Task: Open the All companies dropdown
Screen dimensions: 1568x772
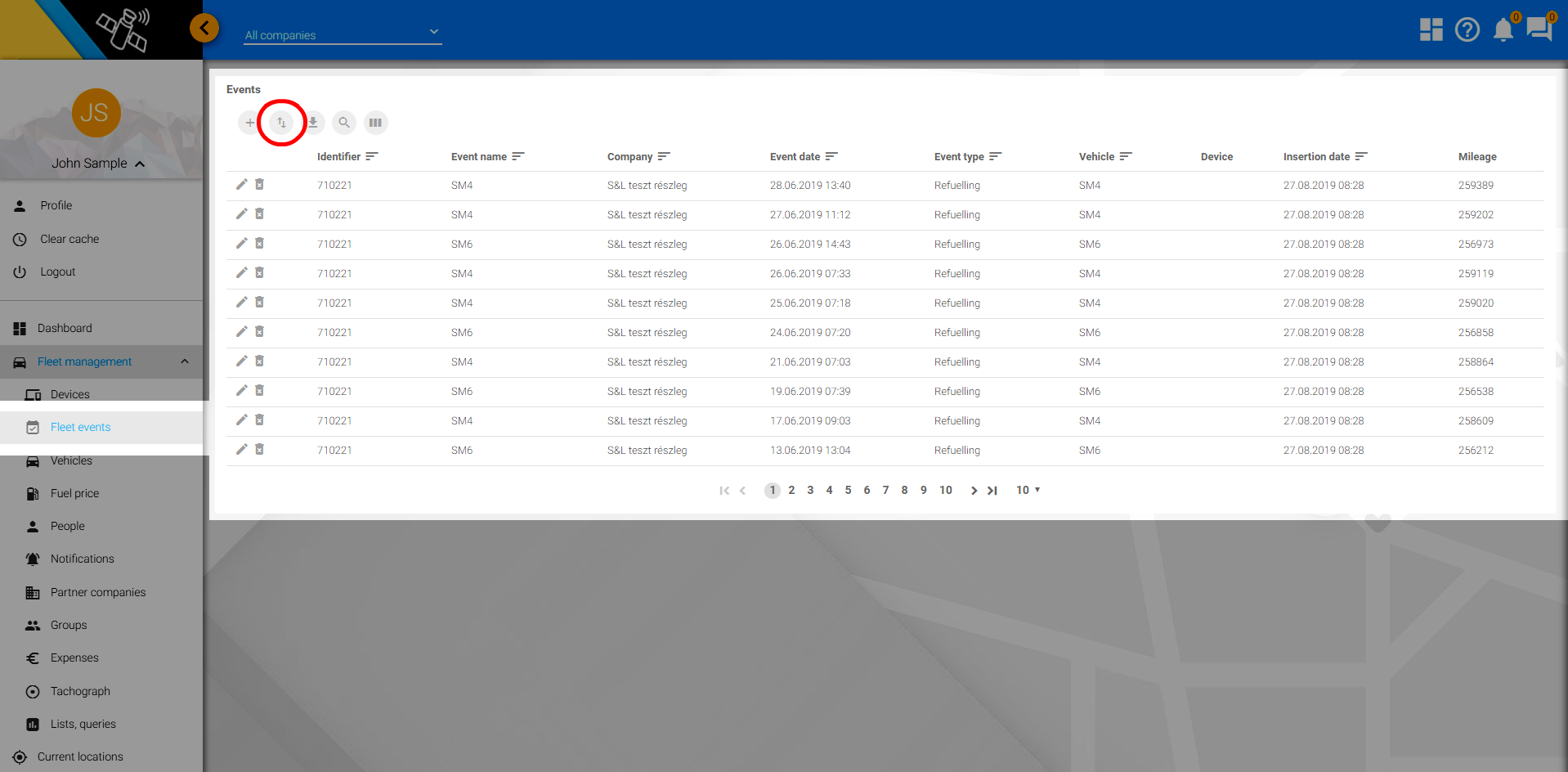Action: [x=343, y=34]
